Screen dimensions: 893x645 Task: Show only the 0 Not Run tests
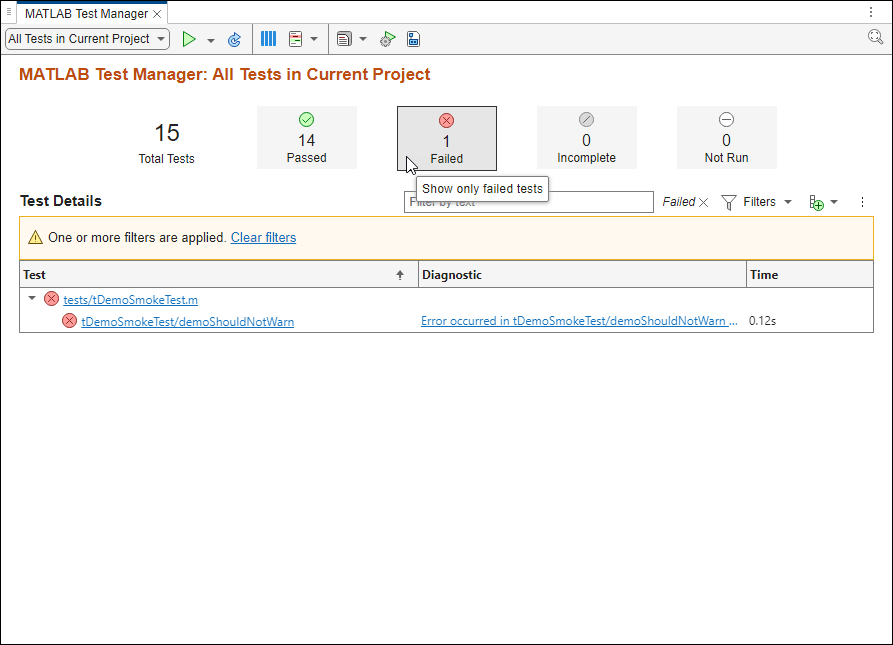(726, 137)
